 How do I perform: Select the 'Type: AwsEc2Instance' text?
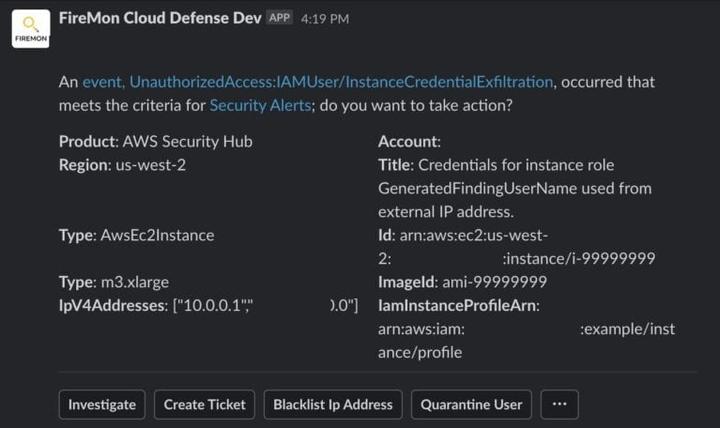point(136,235)
